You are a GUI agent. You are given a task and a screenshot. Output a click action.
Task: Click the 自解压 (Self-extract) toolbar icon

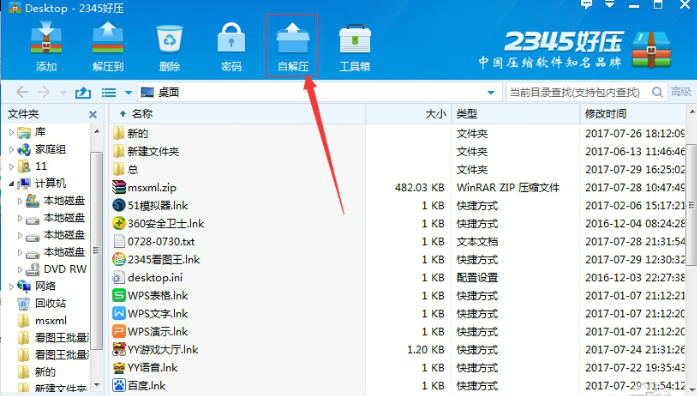click(x=292, y=46)
